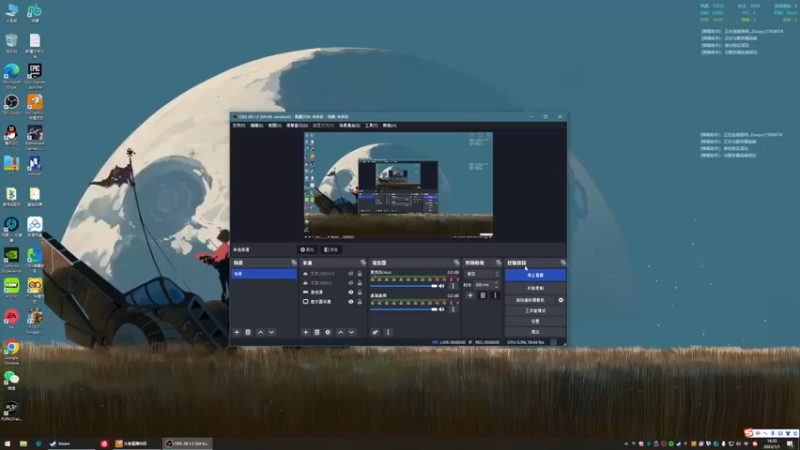Pop out the Controls dock panel
The width and height of the screenshot is (800, 450).
coord(563,263)
